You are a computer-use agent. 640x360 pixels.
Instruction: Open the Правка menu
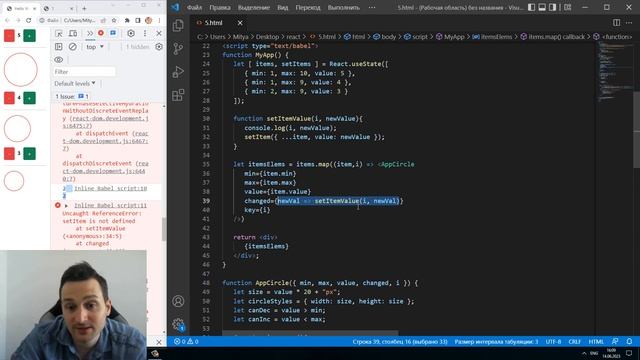point(220,7)
